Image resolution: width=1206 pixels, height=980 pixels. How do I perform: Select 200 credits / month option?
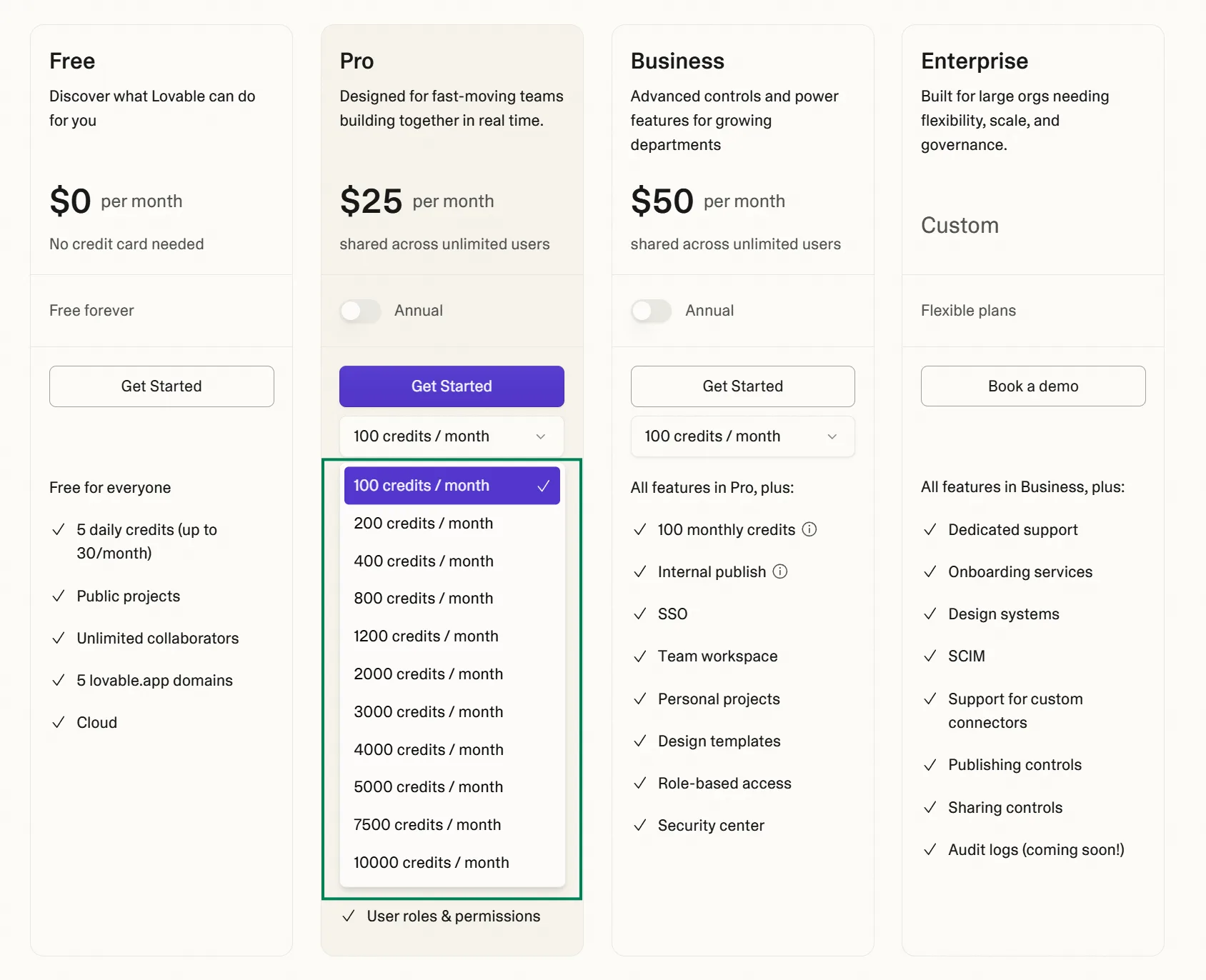(452, 524)
